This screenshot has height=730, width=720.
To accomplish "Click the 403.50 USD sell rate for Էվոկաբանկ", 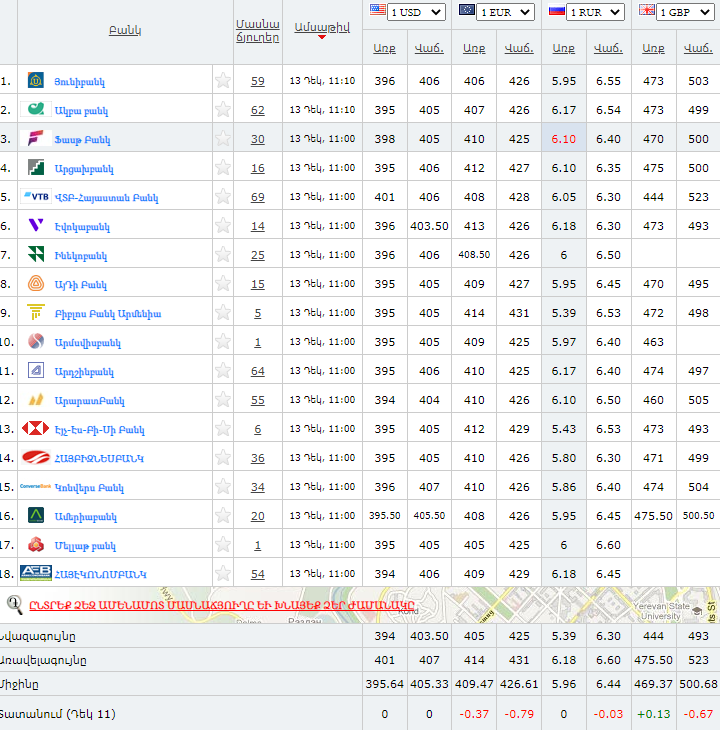I will coord(429,226).
